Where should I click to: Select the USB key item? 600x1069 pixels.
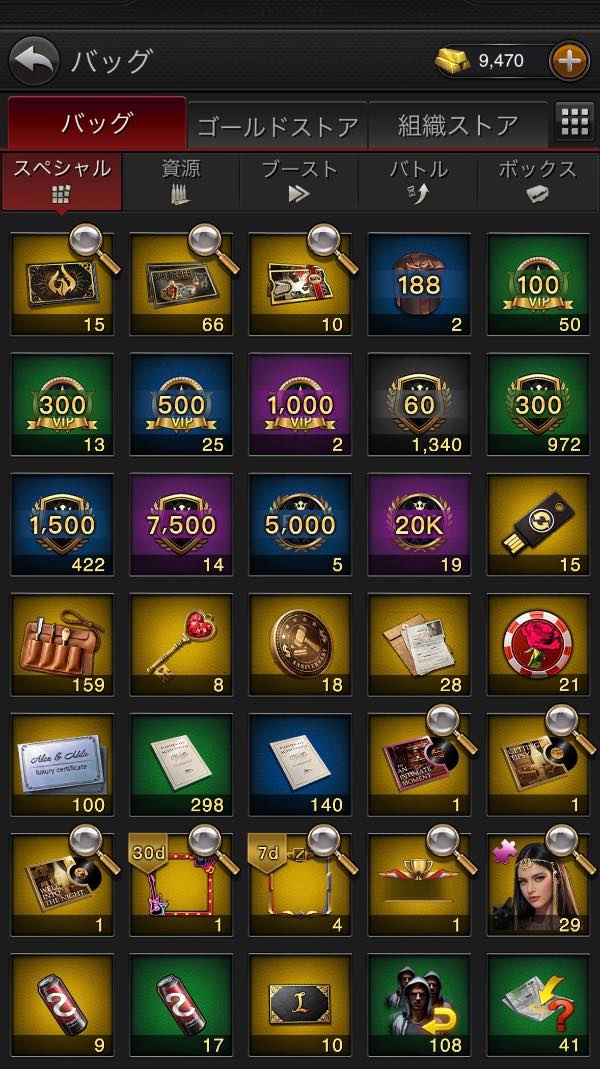538,525
